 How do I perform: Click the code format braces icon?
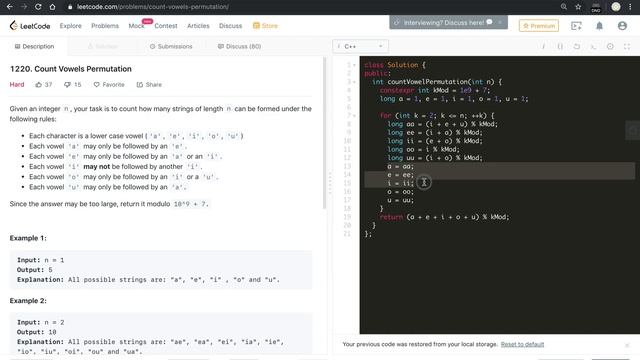pyautogui.click(x=560, y=47)
